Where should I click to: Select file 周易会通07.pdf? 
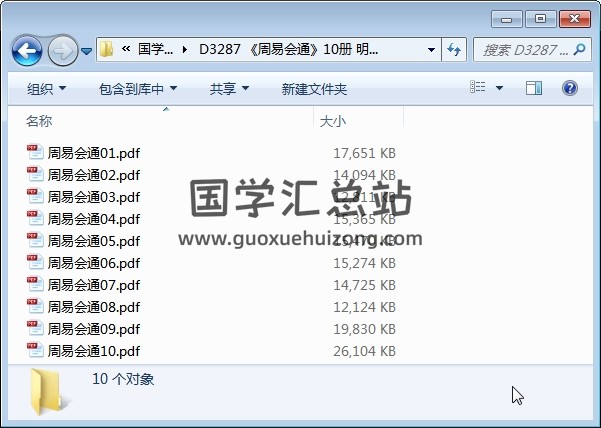(x=94, y=285)
